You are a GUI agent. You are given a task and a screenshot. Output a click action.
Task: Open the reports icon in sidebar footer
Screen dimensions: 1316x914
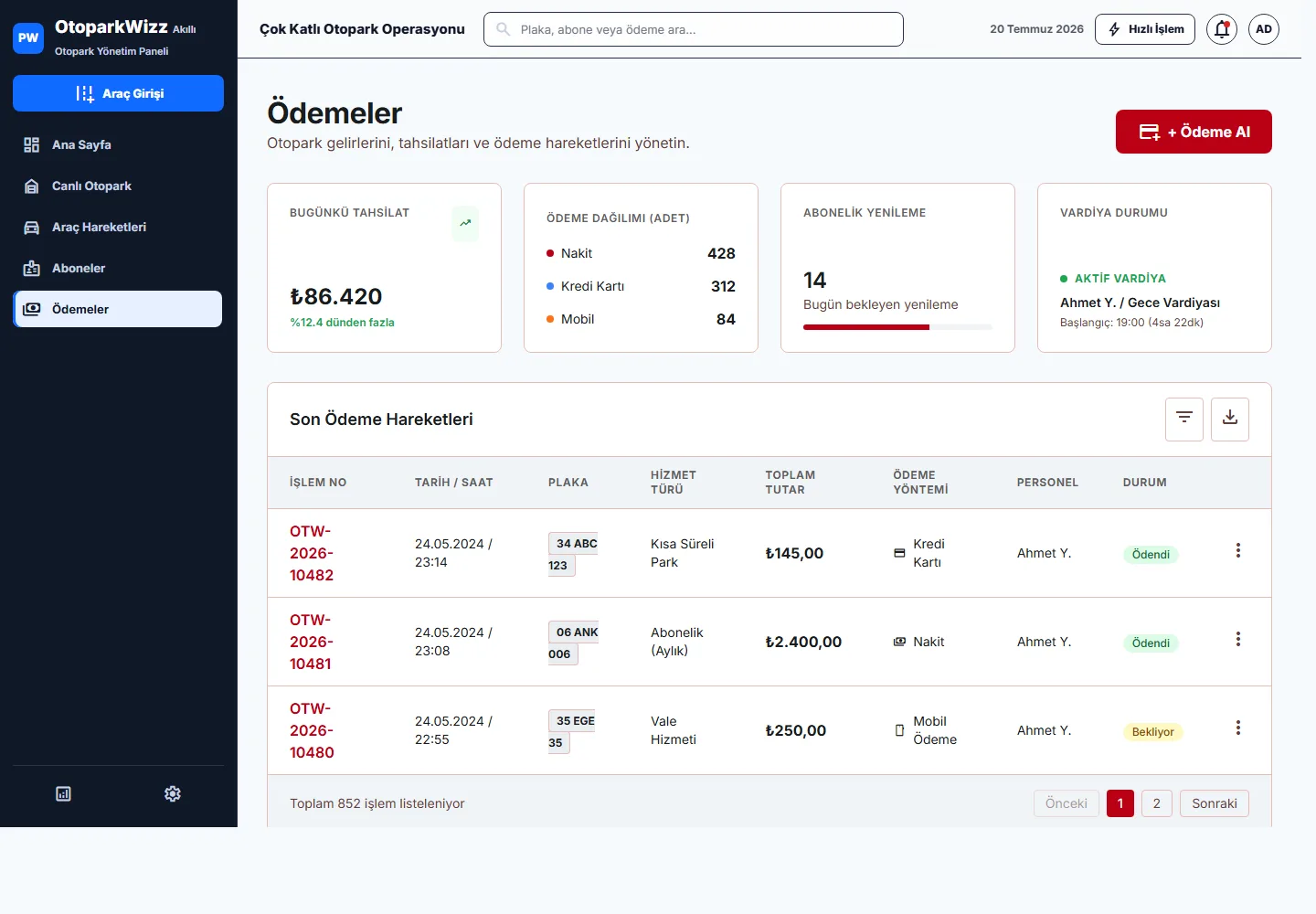point(63,793)
